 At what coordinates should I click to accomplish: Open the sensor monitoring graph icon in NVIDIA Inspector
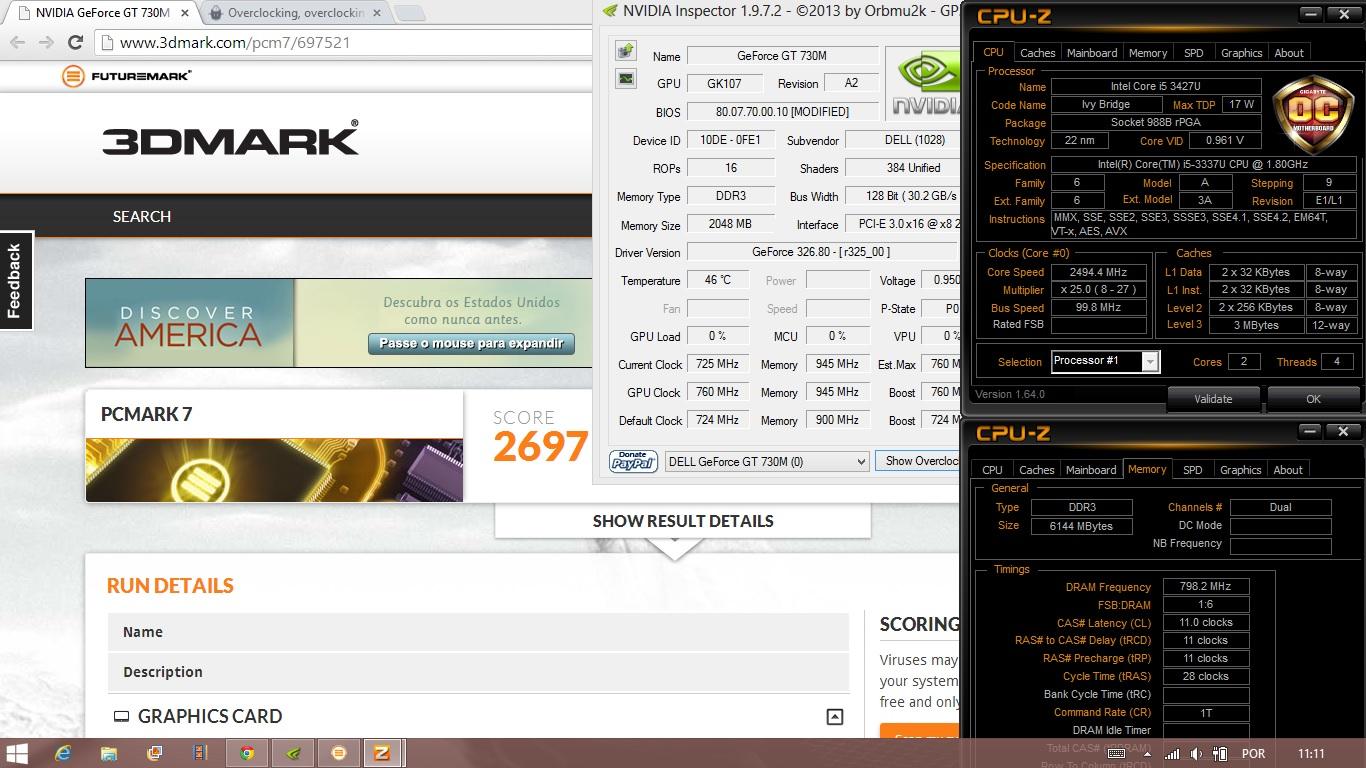pos(626,78)
